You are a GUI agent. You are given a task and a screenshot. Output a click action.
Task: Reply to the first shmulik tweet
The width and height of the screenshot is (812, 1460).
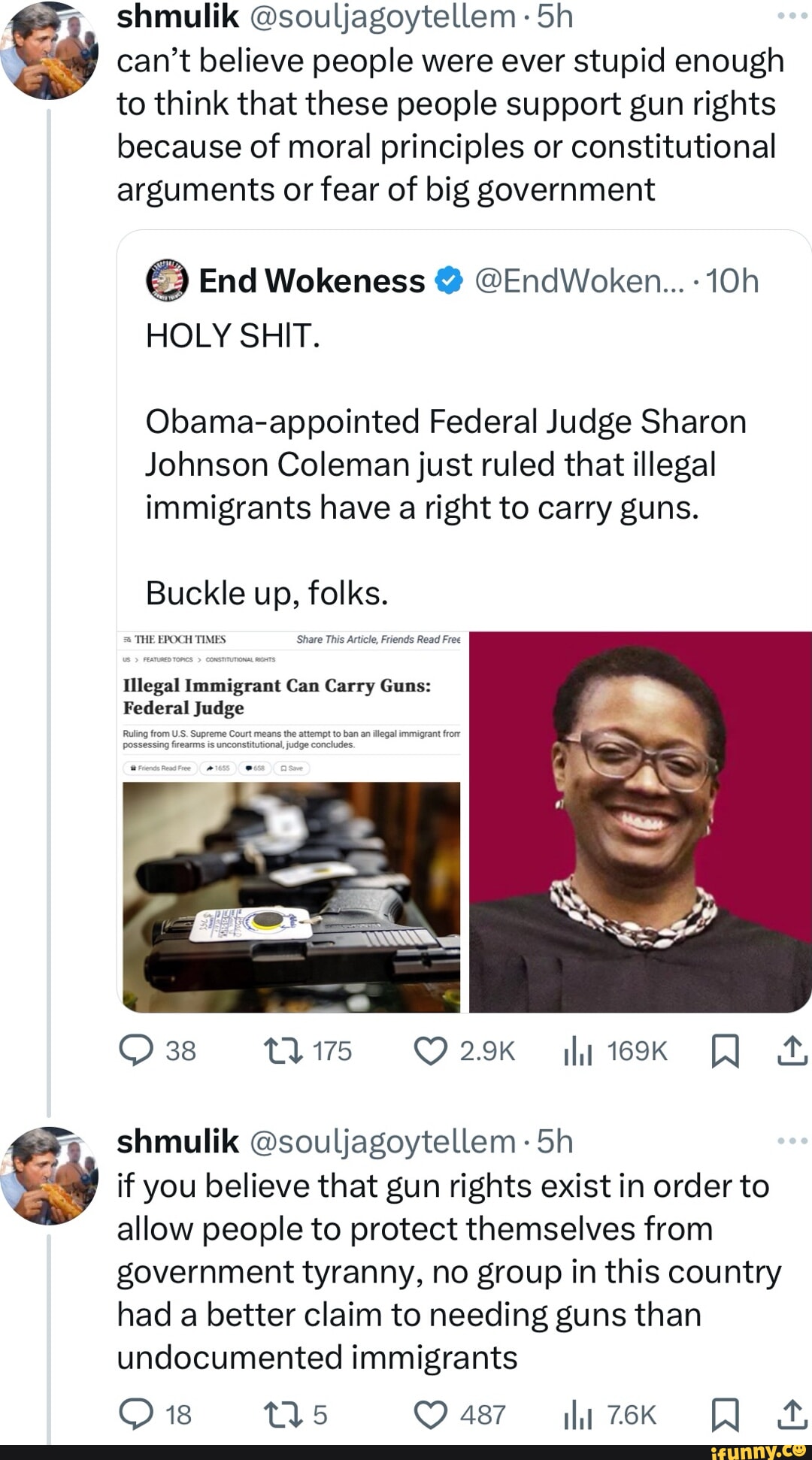click(137, 1050)
